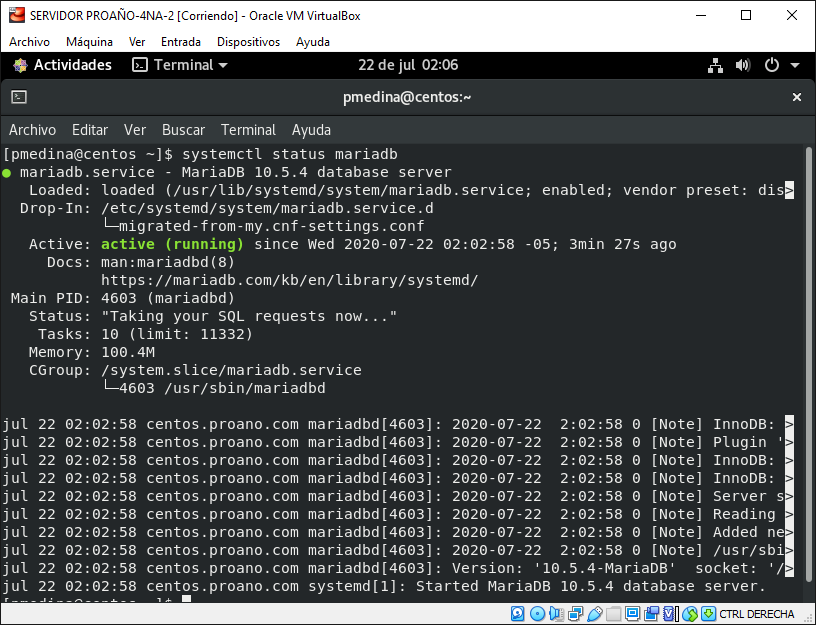Viewport: 816px width, 625px height.
Task: Click the GNOME volume speaker icon
Action: point(743,66)
